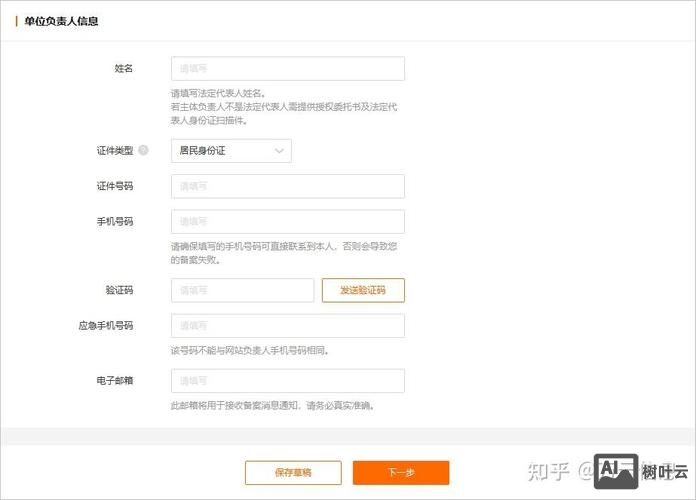Click the 应急手机号码 label text
Image resolution: width=696 pixels, height=500 pixels.
pyautogui.click(x=106, y=325)
